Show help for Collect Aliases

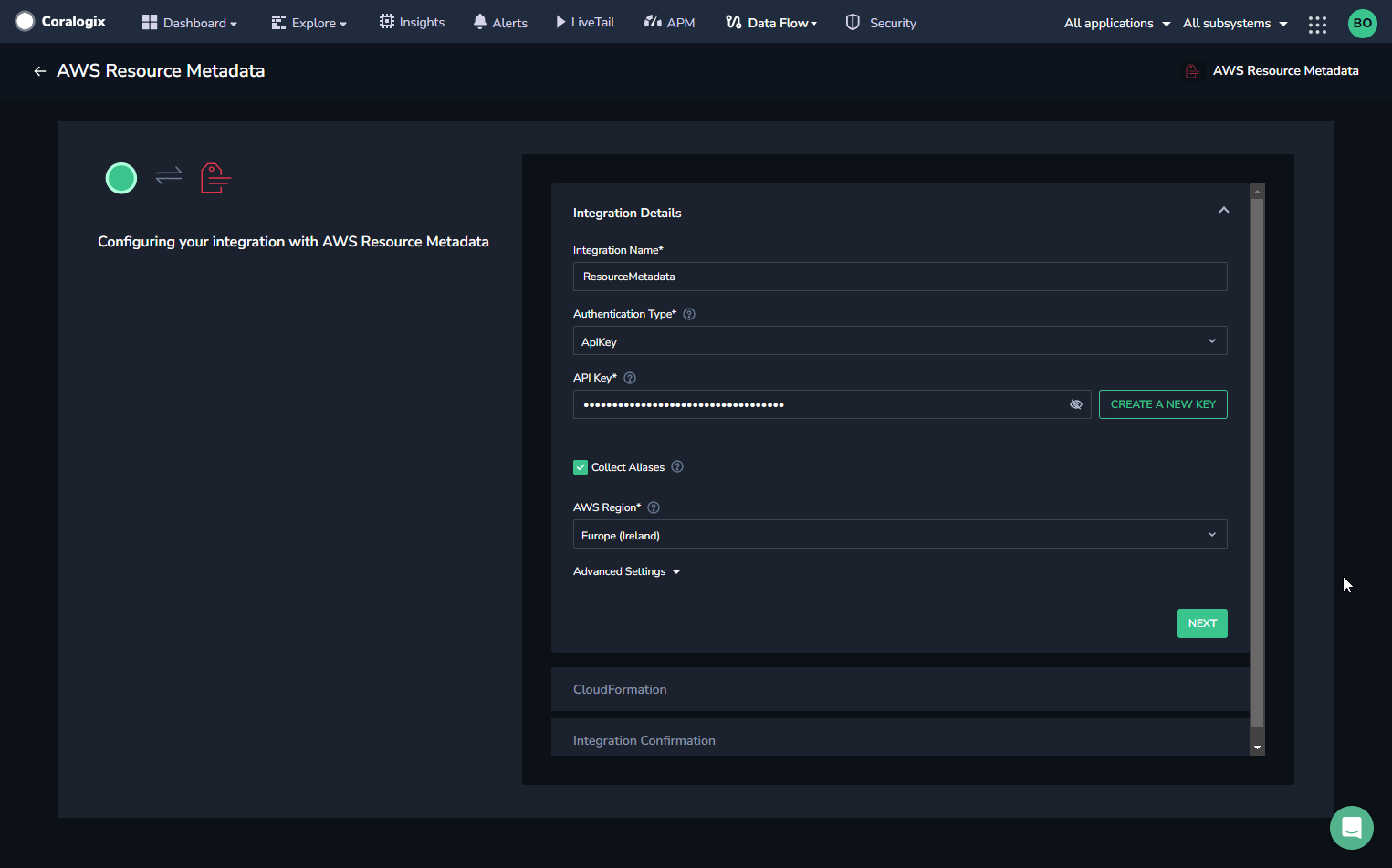677,466
